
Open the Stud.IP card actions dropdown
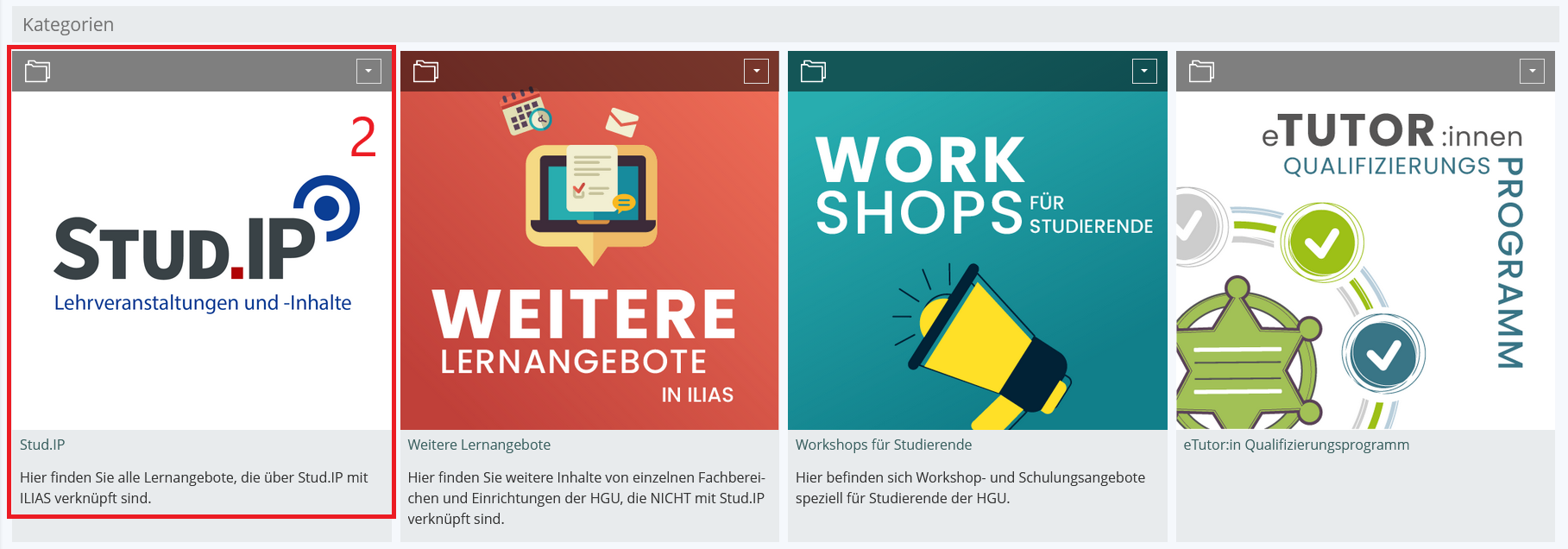[x=368, y=71]
